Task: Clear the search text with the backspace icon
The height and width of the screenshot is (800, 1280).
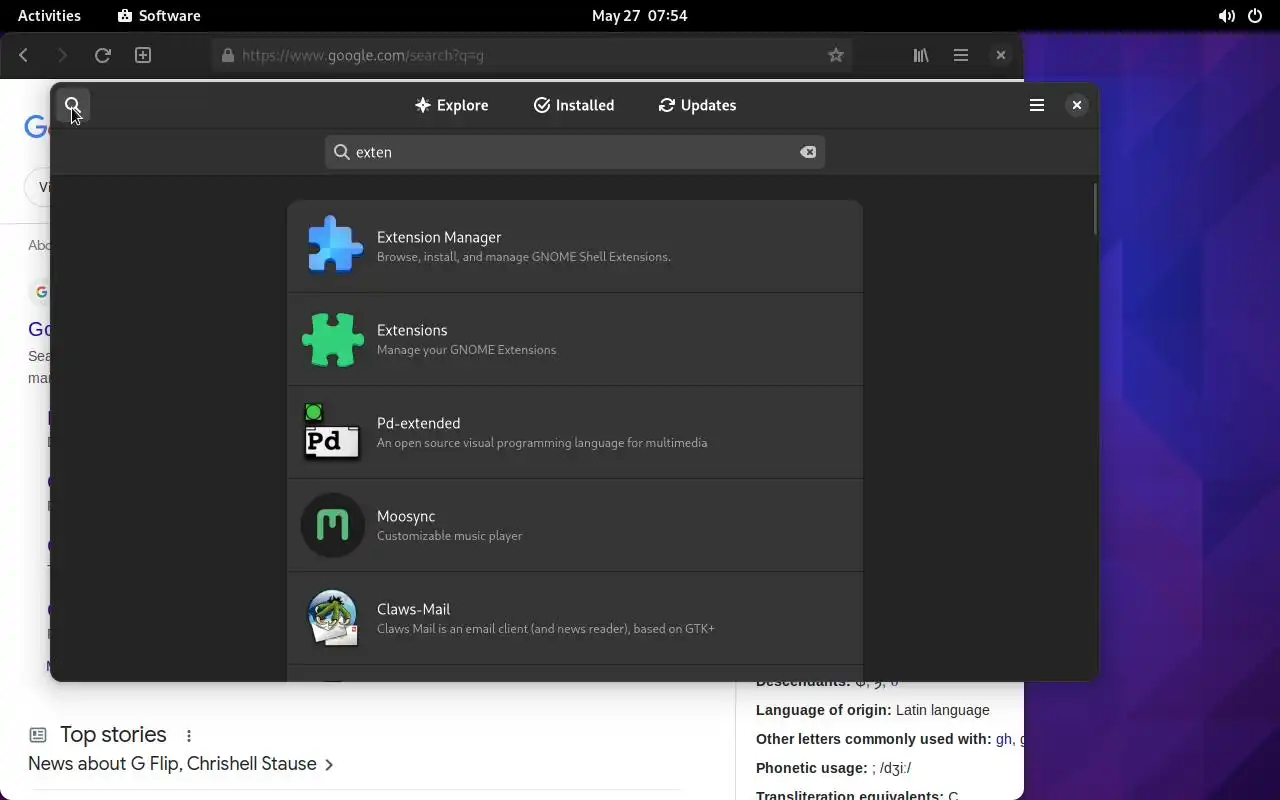Action: 808,152
